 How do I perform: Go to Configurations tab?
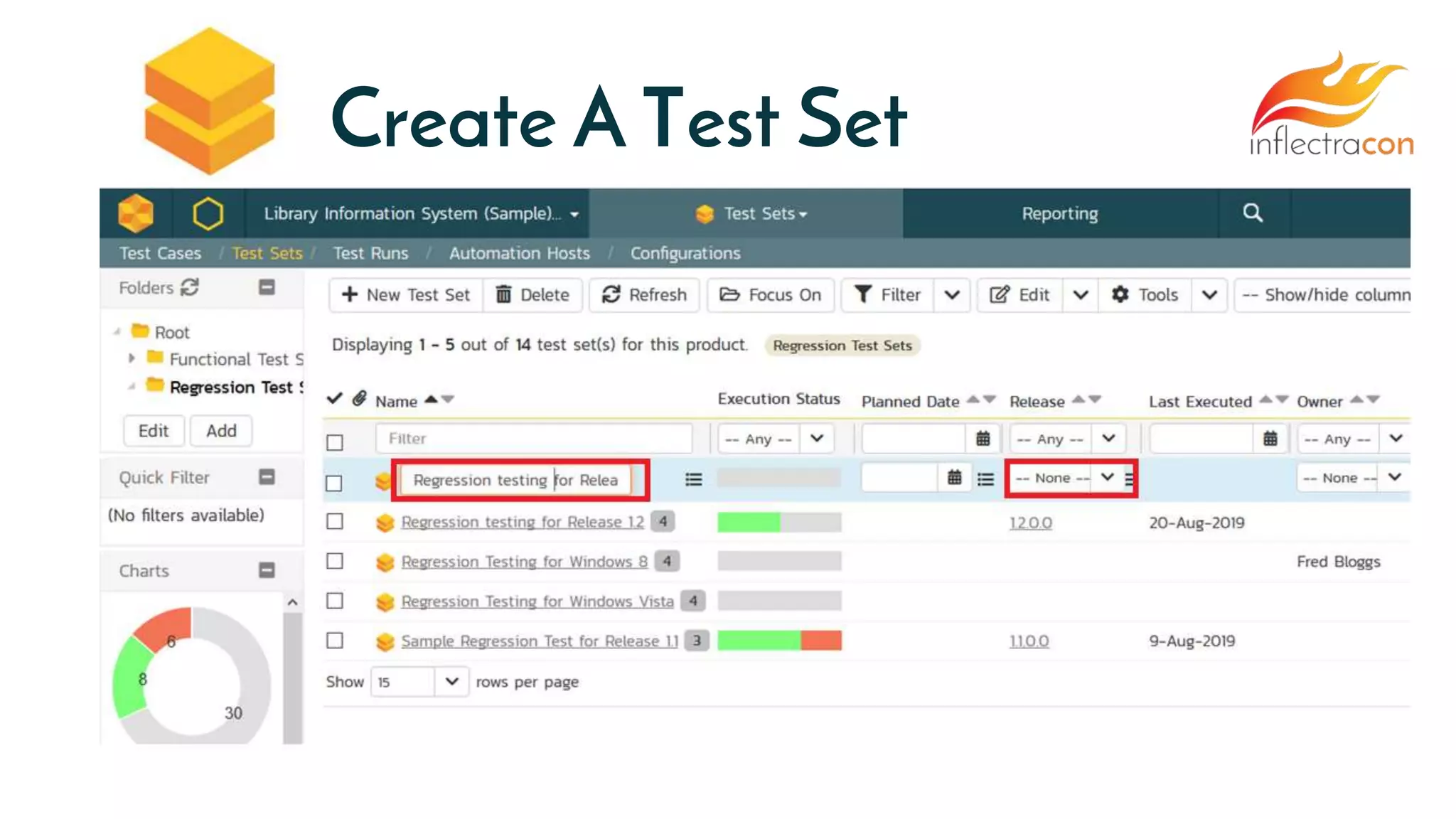685,253
